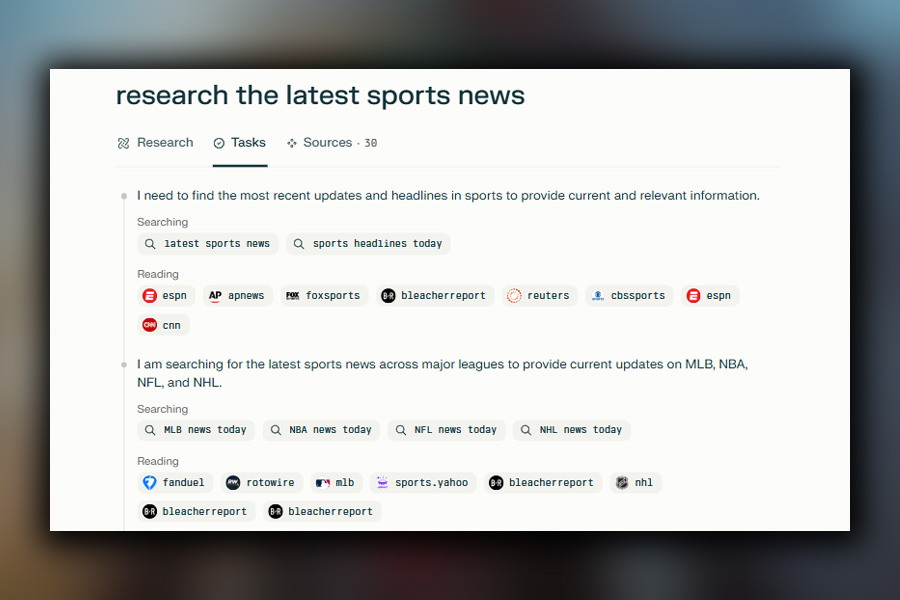This screenshot has height=600, width=900.
Task: Click the RotoWire logo icon
Action: pos(233,483)
